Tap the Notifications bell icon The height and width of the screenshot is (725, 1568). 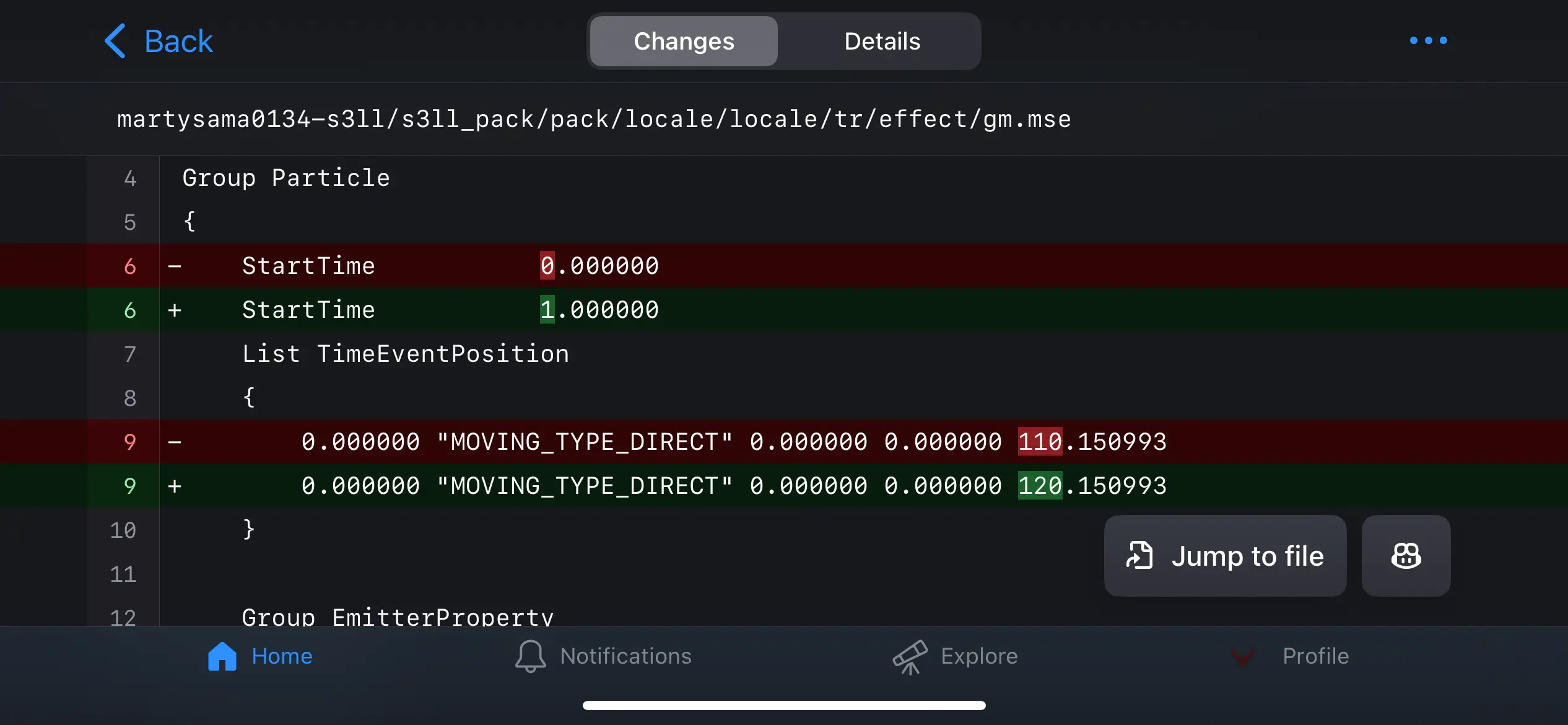coord(530,656)
